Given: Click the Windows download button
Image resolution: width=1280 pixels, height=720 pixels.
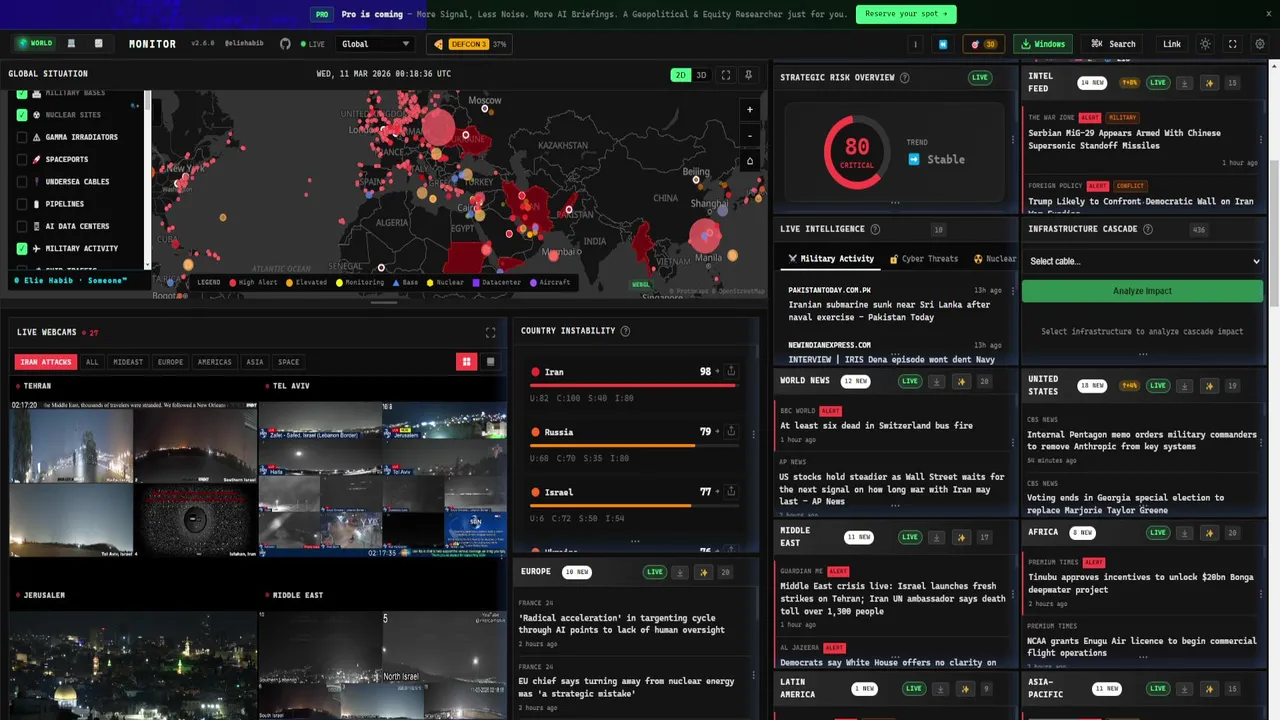Looking at the screenshot, I should 1042,44.
